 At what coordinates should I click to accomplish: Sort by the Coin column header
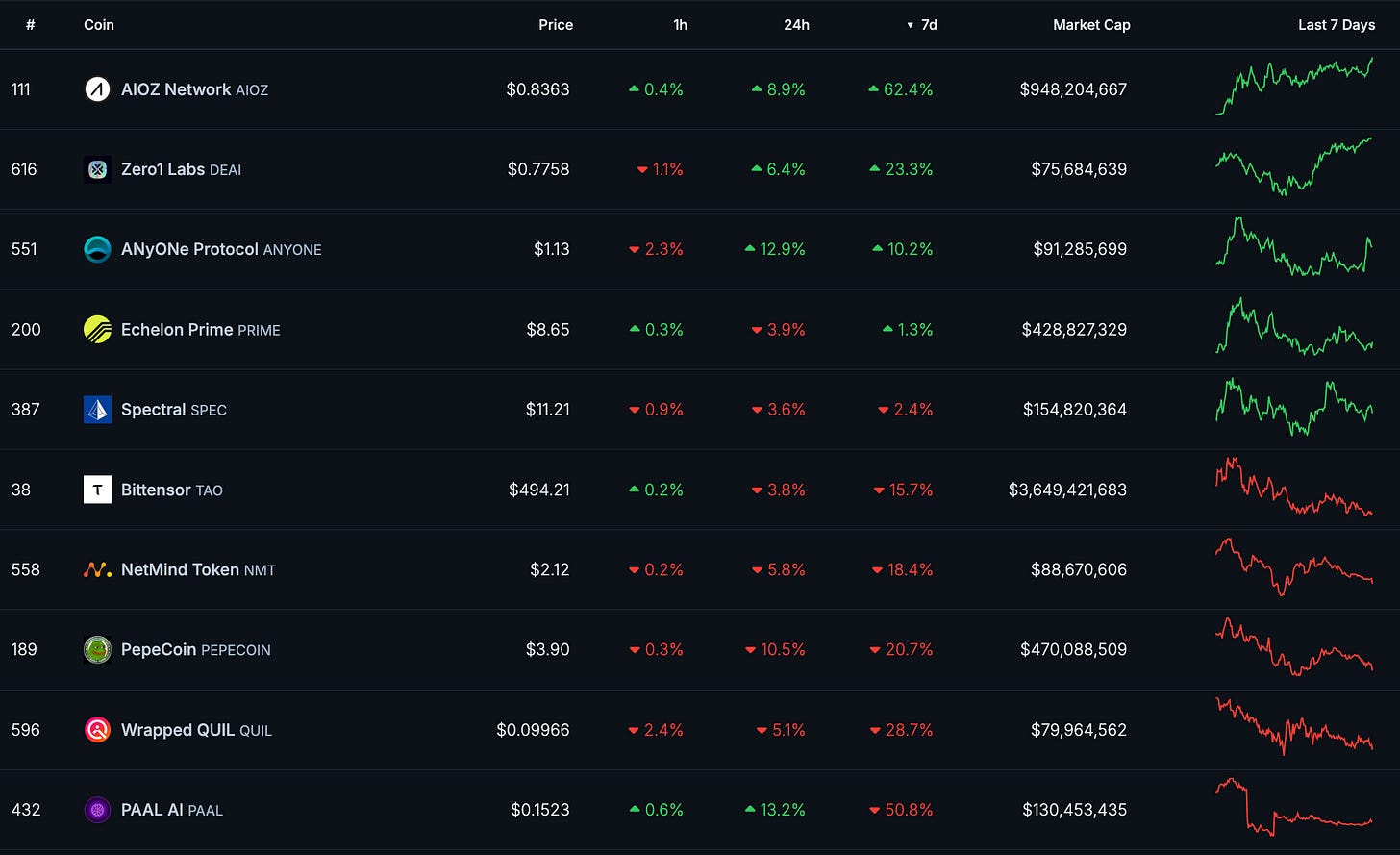pyautogui.click(x=99, y=25)
